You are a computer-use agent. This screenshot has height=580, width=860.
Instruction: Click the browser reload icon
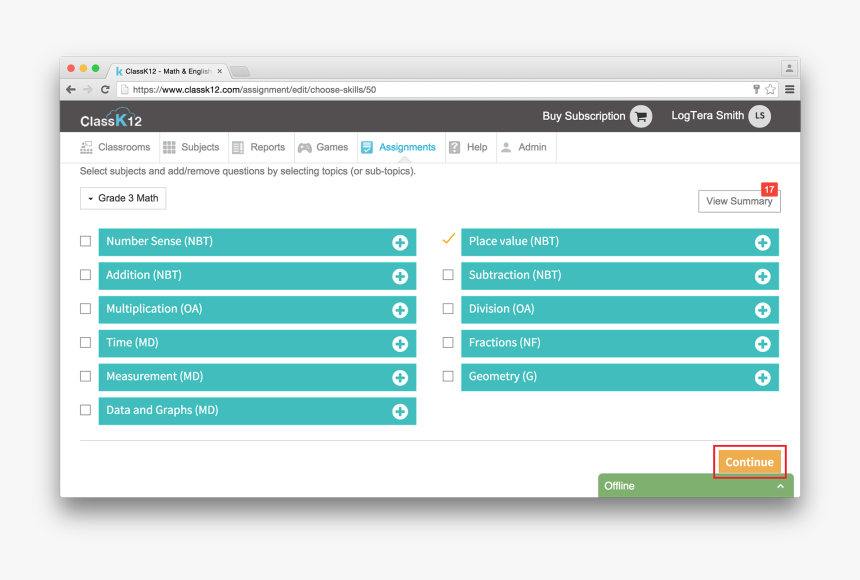(105, 89)
